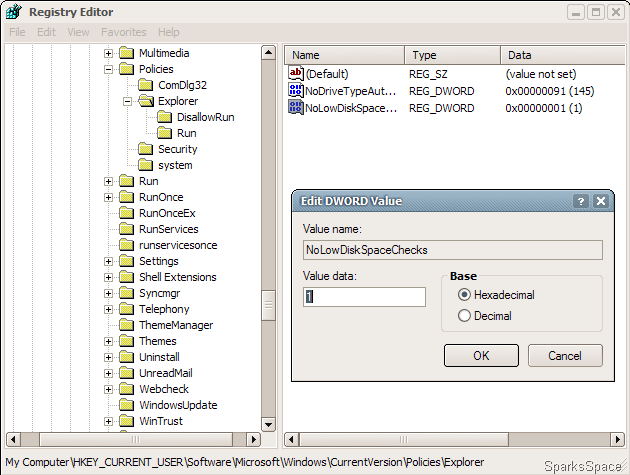Viewport: 630px width, 475px height.
Task: Click the NoLowDiskSpace... DWORD value icon
Action: click(x=296, y=107)
